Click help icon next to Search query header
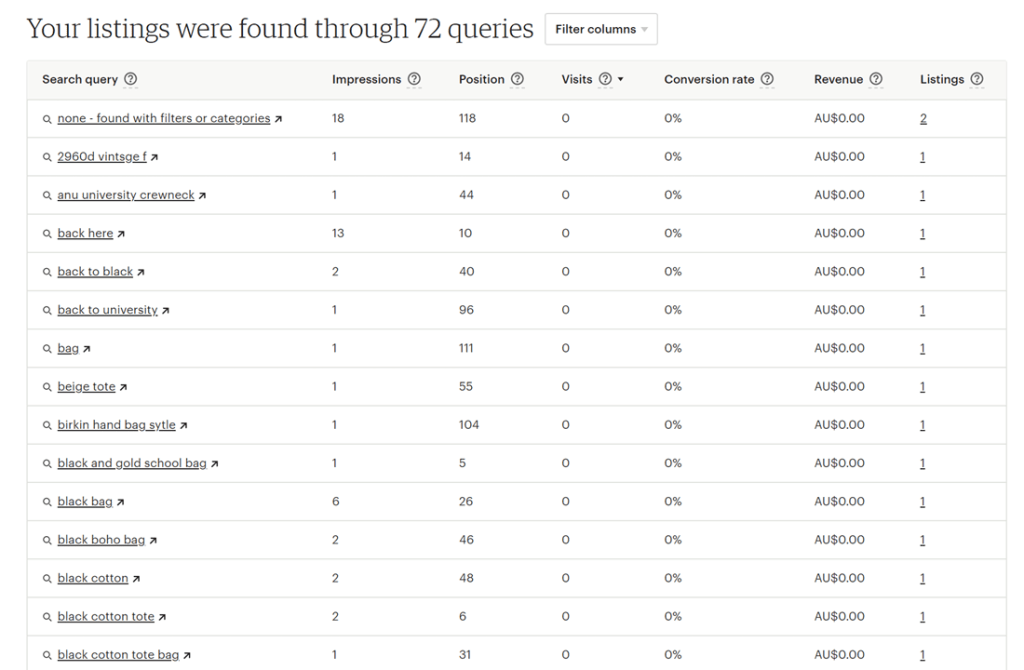Screen dimensions: 1024x670 [131, 80]
